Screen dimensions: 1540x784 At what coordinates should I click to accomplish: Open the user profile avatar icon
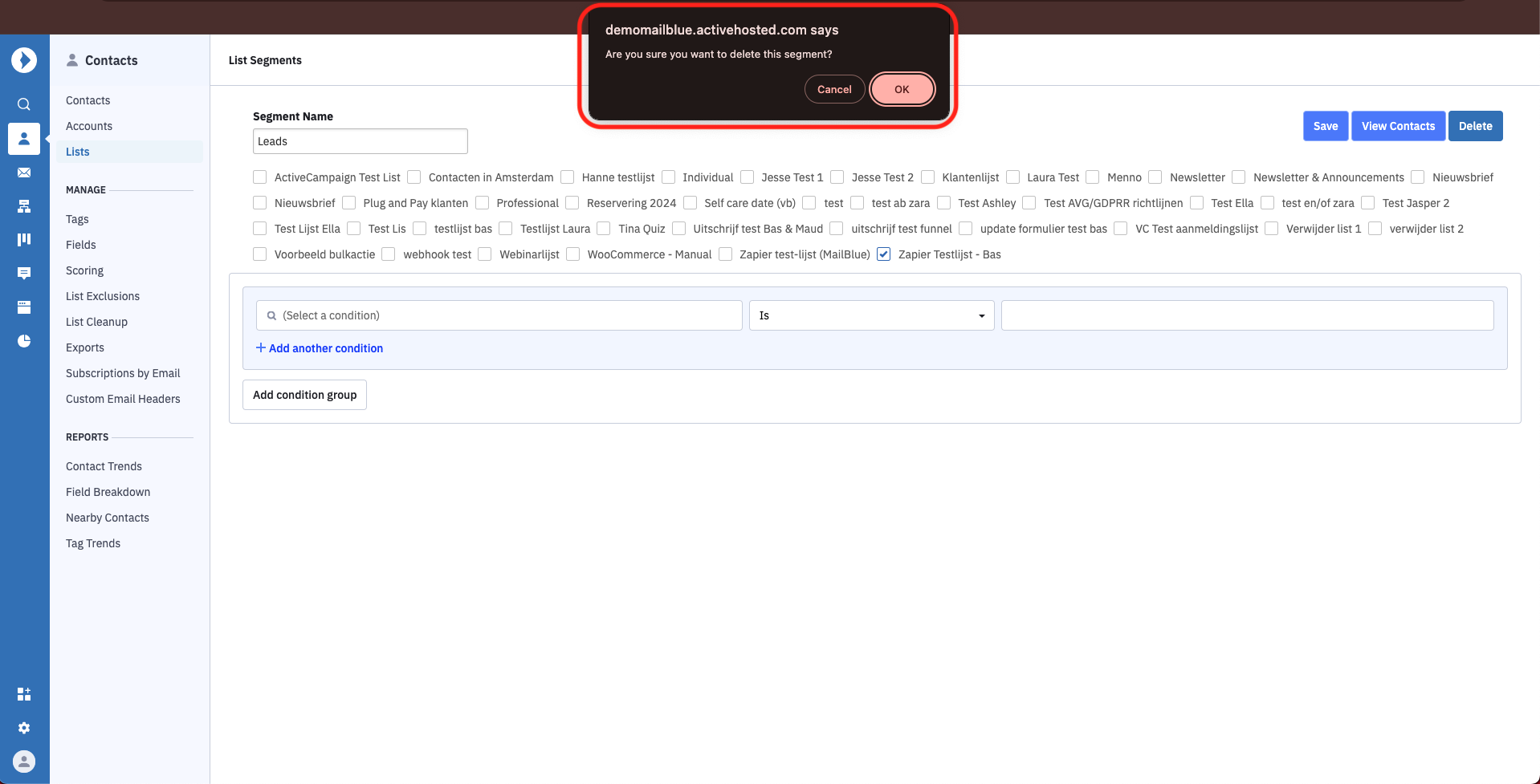pyautogui.click(x=24, y=762)
